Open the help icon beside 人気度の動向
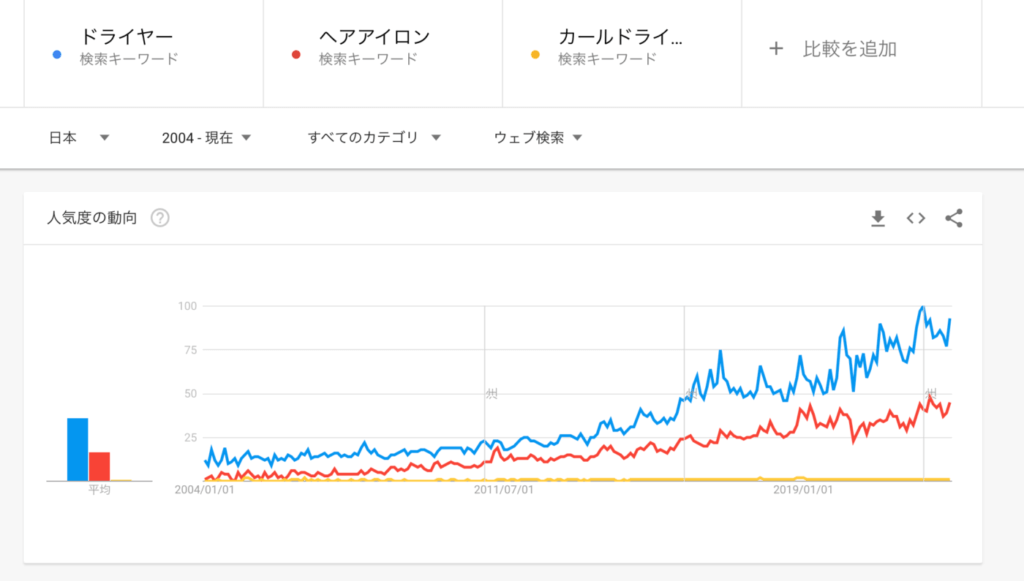This screenshot has height=581, width=1024. point(160,218)
